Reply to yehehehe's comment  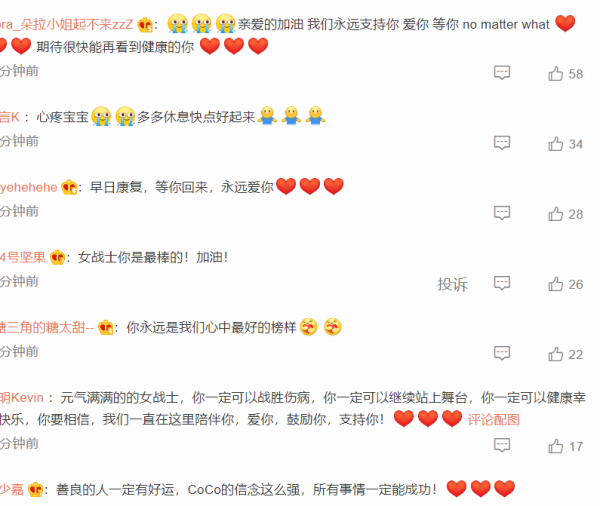click(502, 213)
